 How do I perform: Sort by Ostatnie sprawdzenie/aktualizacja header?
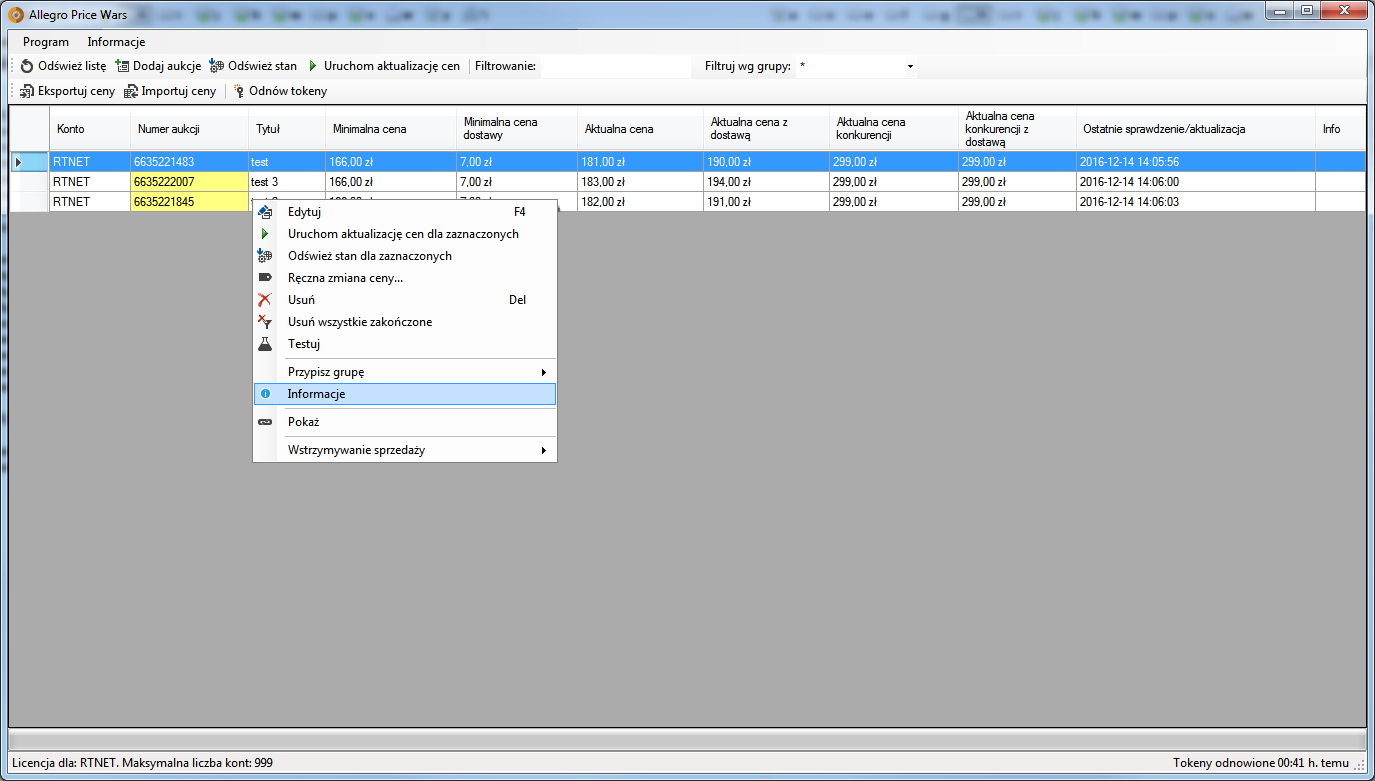coord(1196,129)
